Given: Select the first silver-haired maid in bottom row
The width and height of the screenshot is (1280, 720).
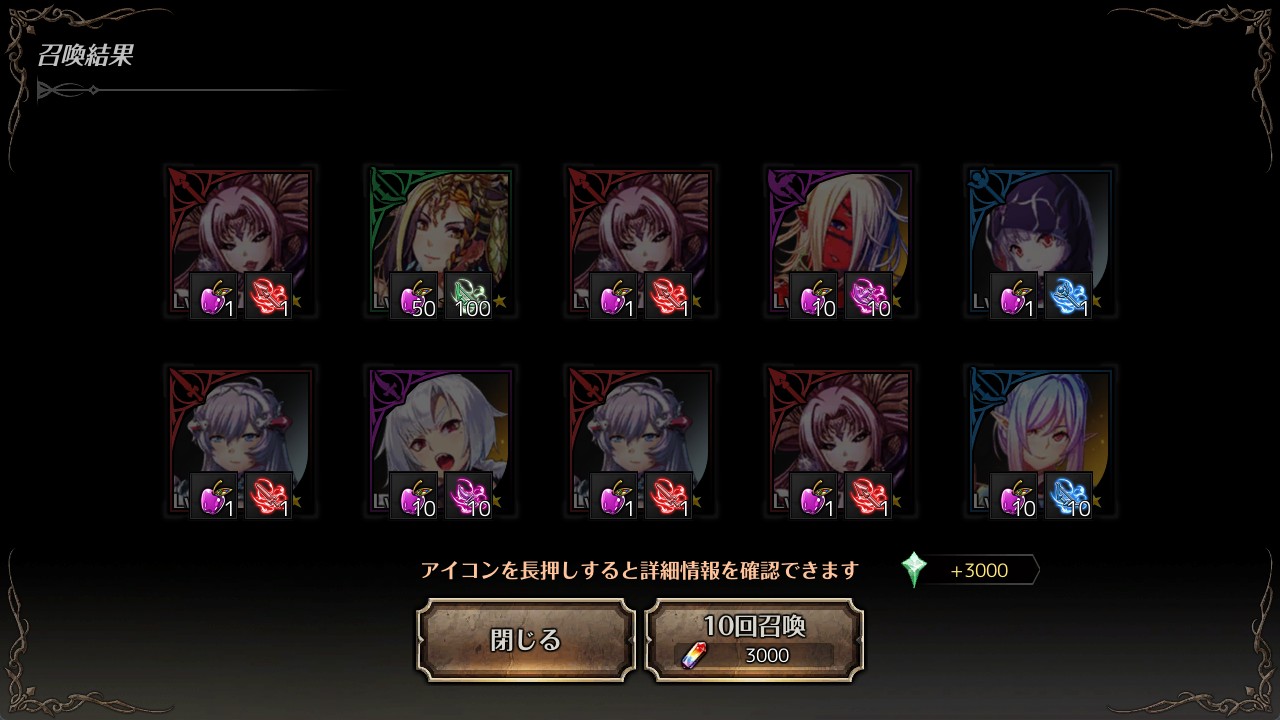Looking at the screenshot, I should coord(240,442).
